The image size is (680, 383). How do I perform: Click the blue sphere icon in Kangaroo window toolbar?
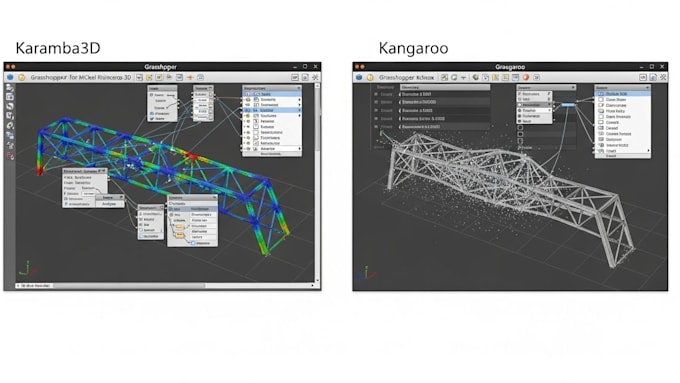[359, 77]
